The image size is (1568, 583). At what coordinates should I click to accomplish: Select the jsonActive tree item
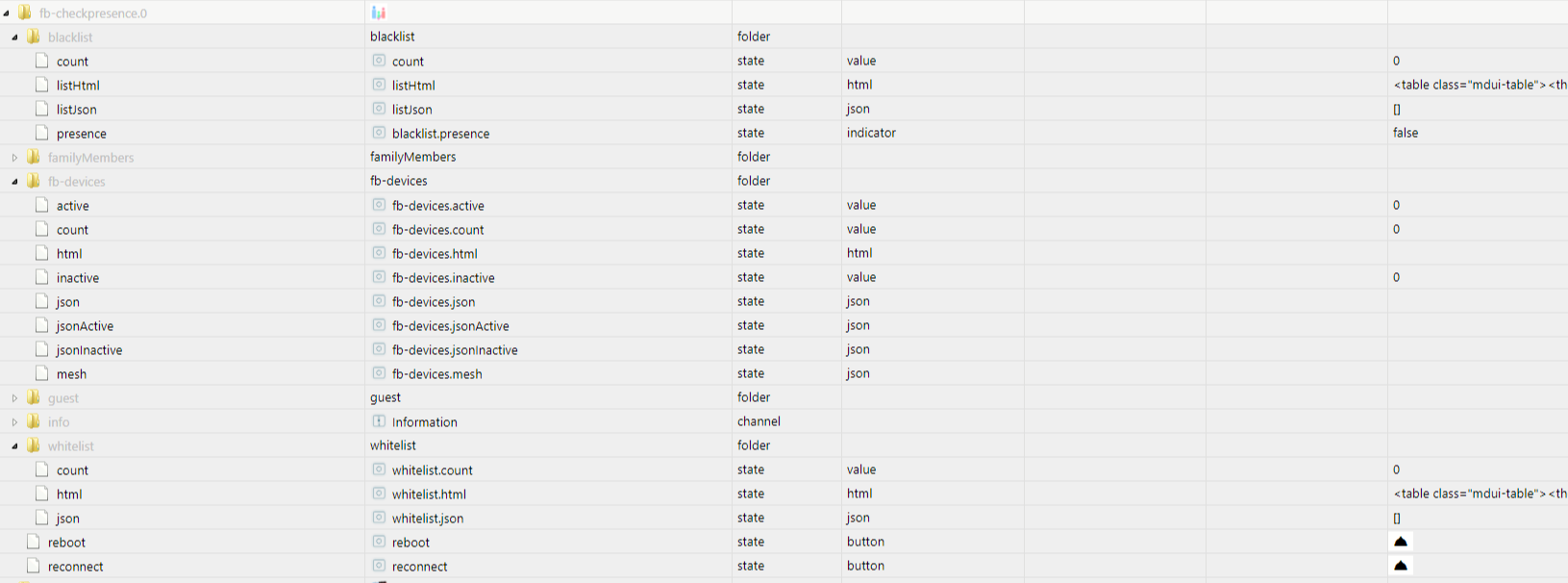tap(85, 326)
